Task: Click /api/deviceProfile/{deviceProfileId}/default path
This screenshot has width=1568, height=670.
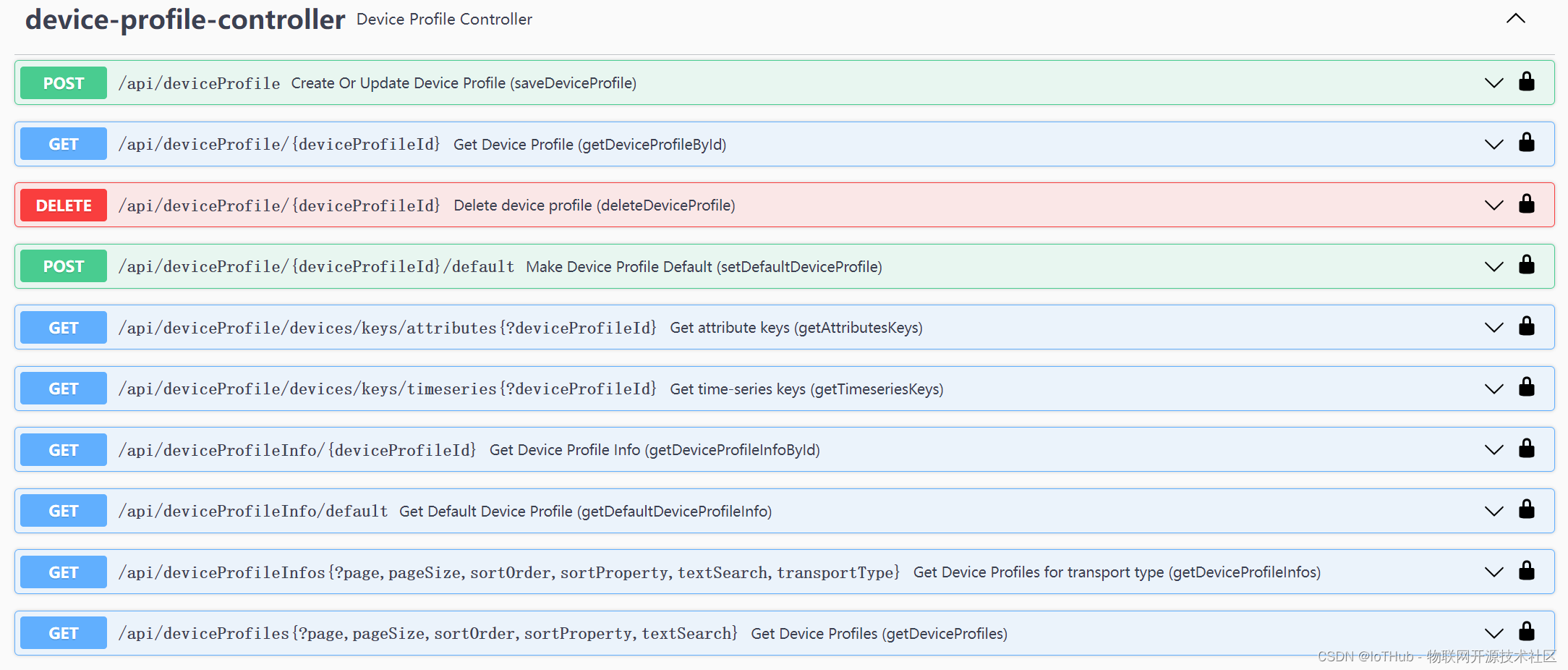Action: [316, 266]
